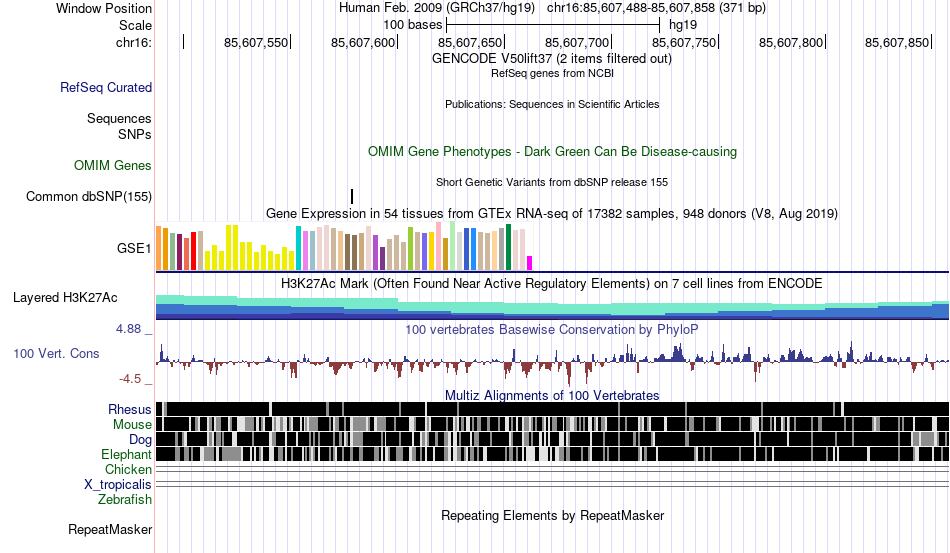Open the OMIM Genes track label
The width and height of the screenshot is (950, 553).
(x=113, y=165)
